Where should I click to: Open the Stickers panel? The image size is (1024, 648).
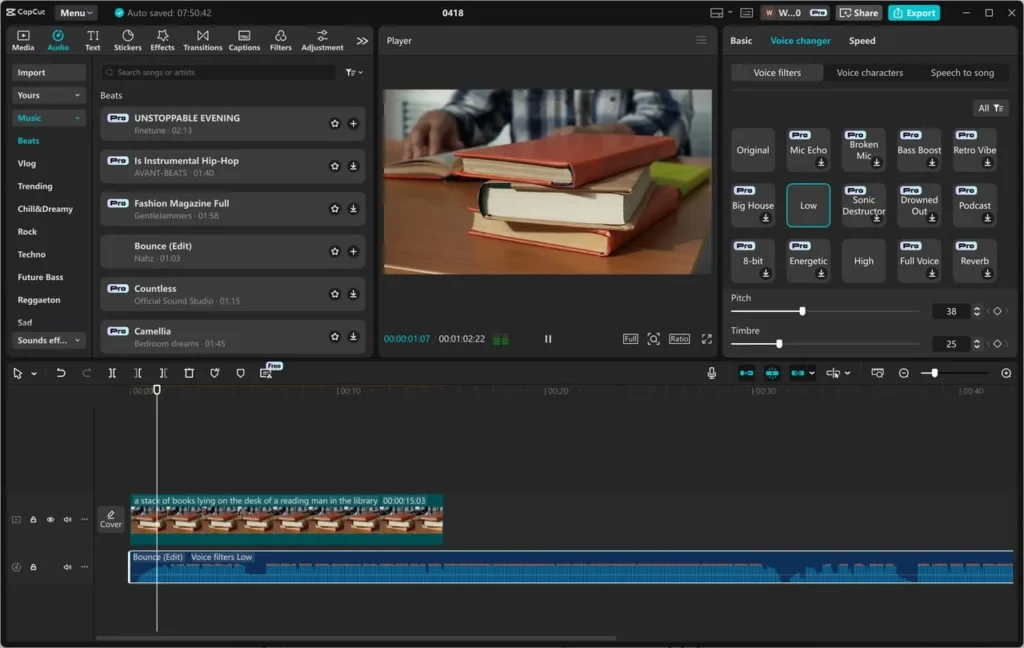[x=127, y=40]
